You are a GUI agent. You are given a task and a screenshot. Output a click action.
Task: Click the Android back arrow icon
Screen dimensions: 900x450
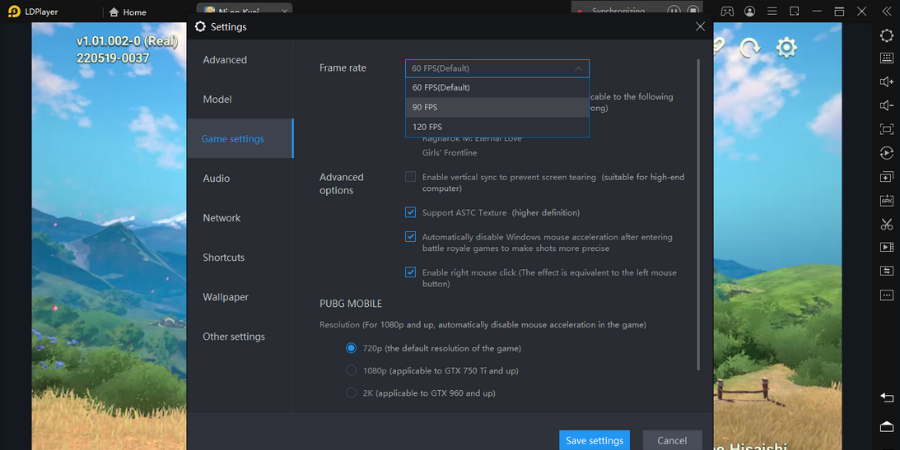pos(886,397)
